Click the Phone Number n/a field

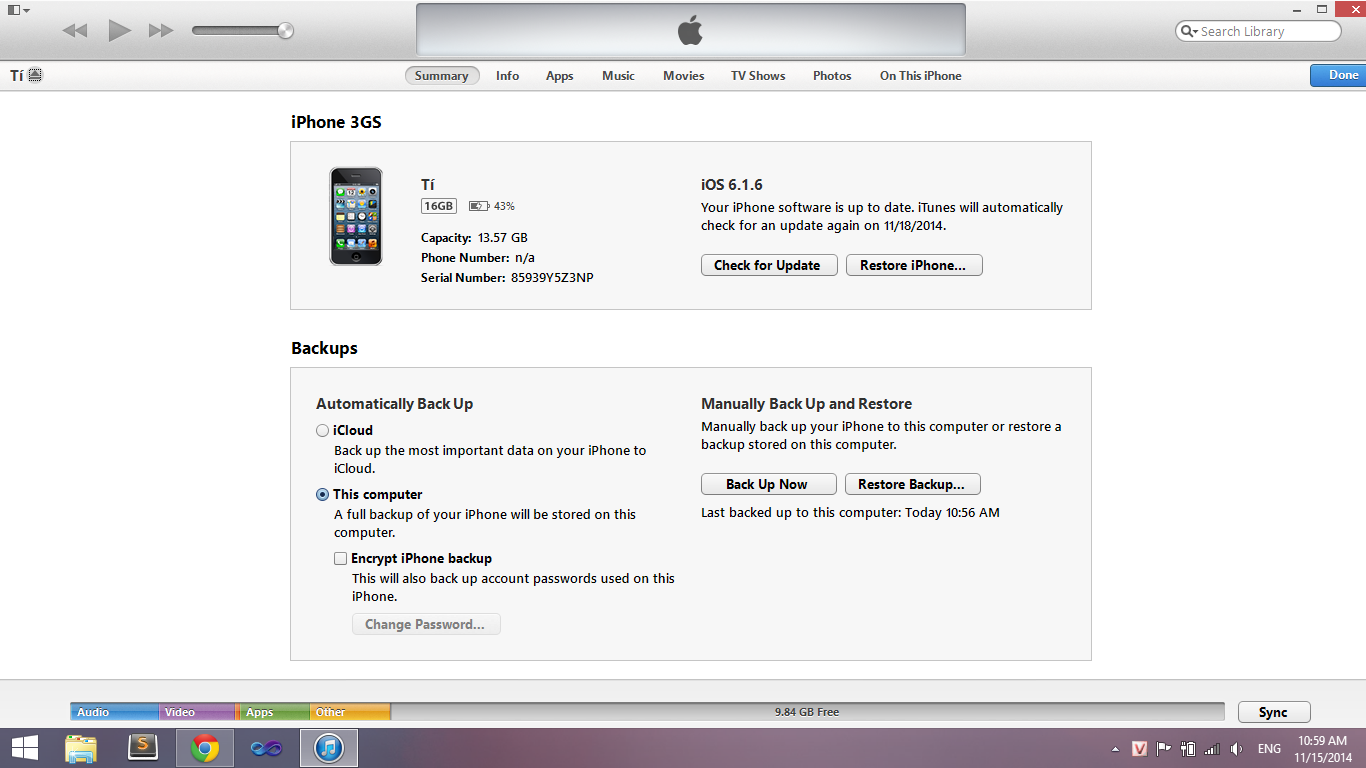click(478, 258)
